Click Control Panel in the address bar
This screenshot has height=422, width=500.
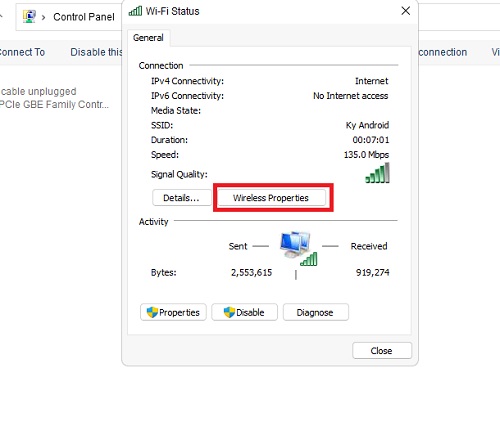(x=84, y=17)
